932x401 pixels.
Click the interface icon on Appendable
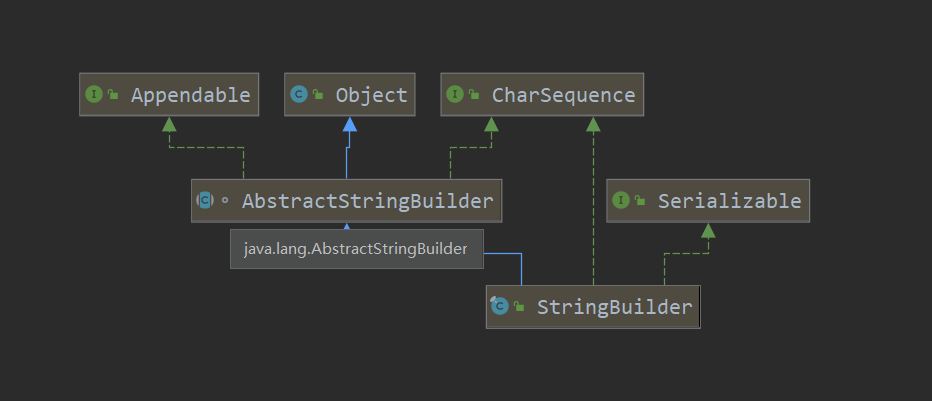[95, 95]
